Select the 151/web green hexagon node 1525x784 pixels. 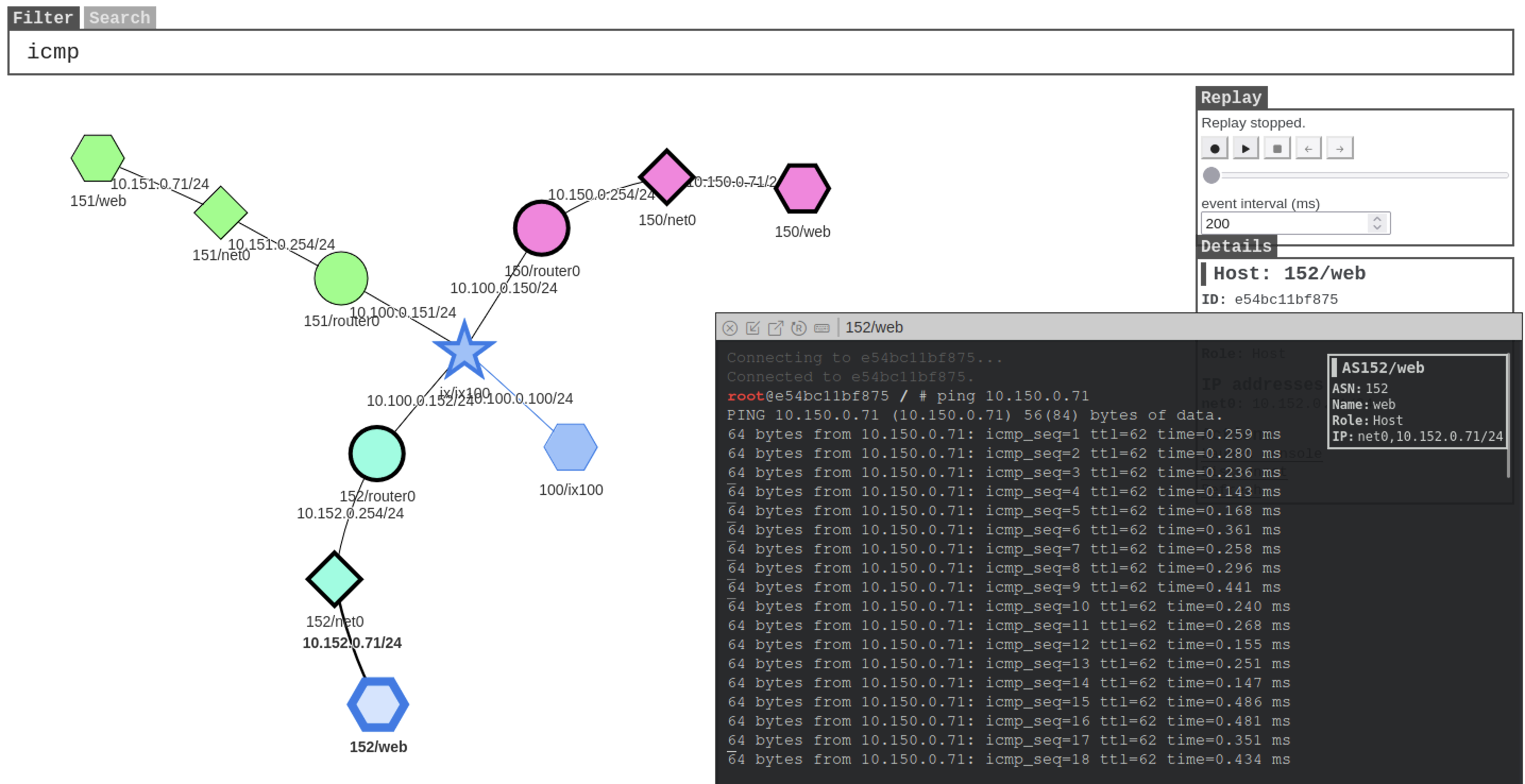(x=98, y=158)
